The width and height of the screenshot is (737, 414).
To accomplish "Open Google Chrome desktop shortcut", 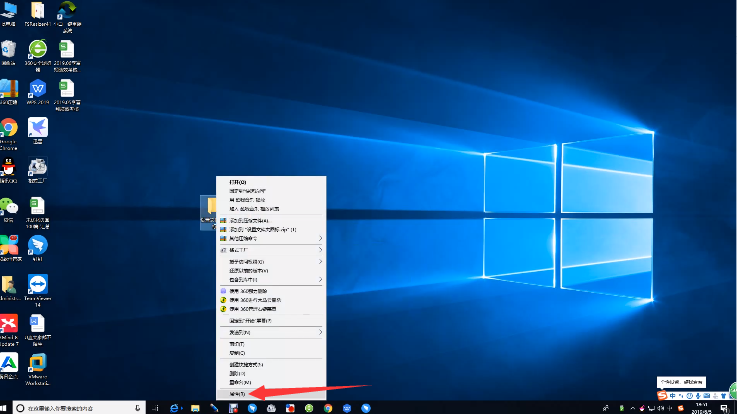I will pyautogui.click(x=9, y=129).
